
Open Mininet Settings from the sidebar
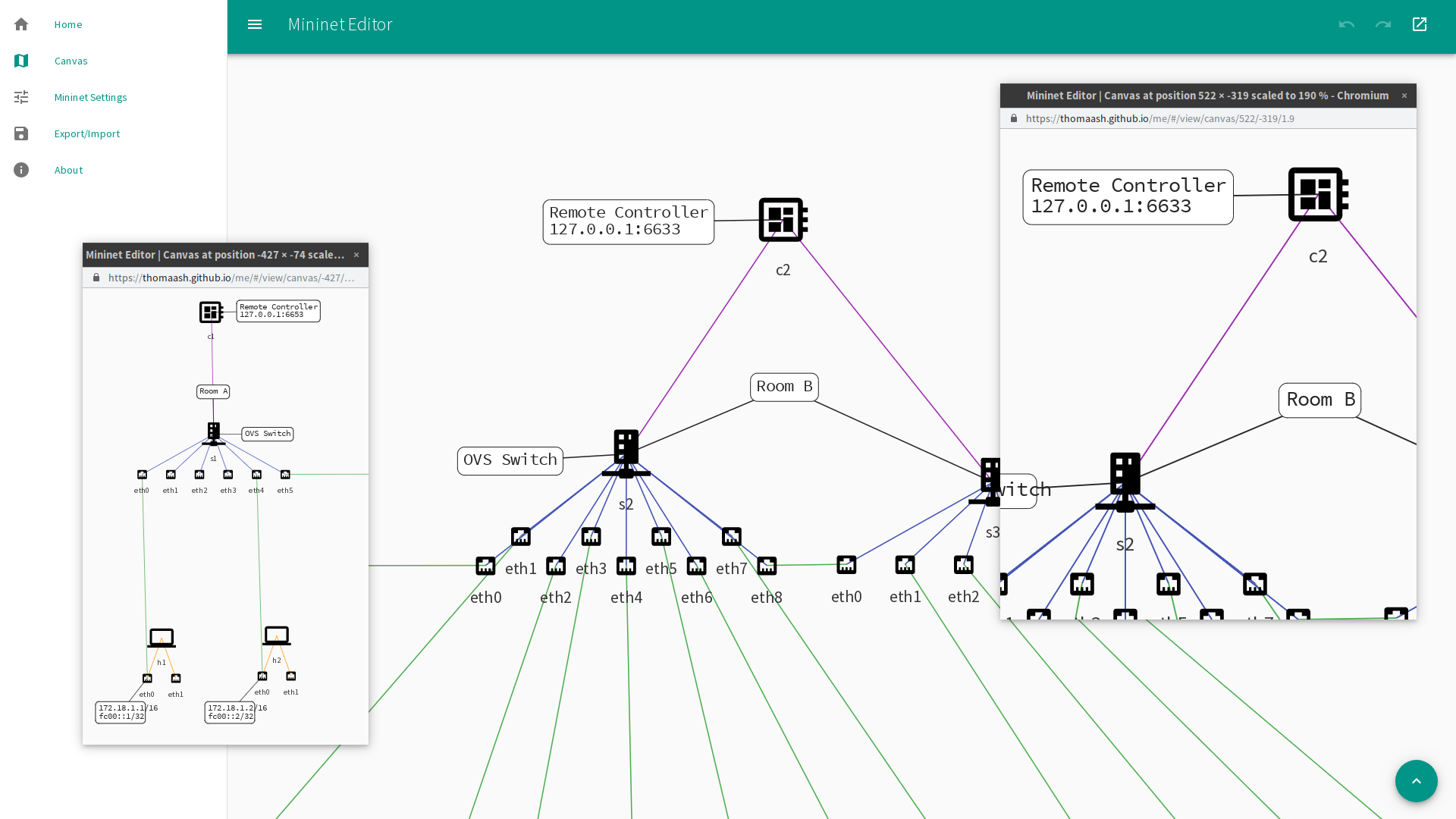(x=90, y=97)
